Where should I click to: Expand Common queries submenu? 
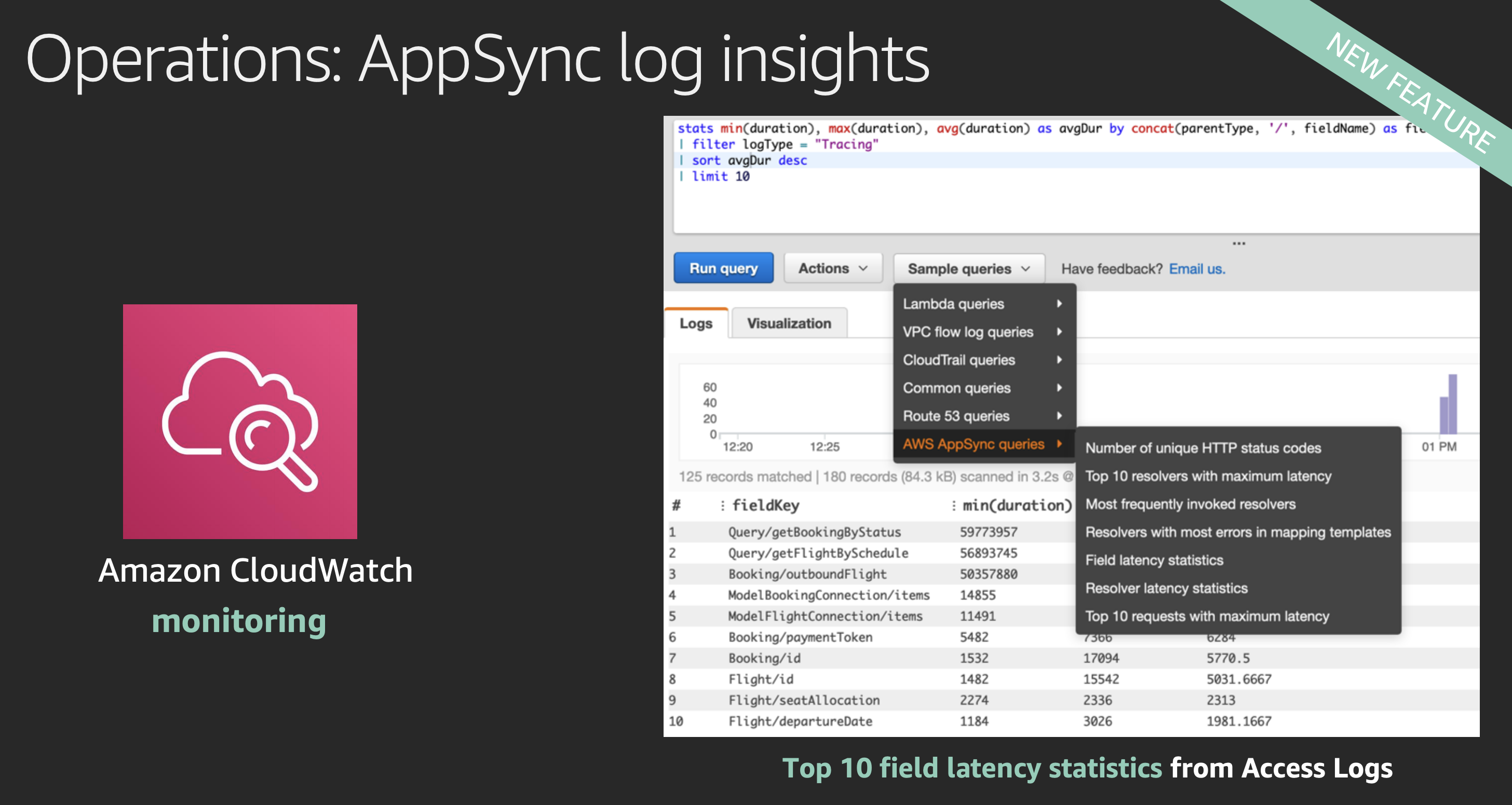click(x=984, y=388)
